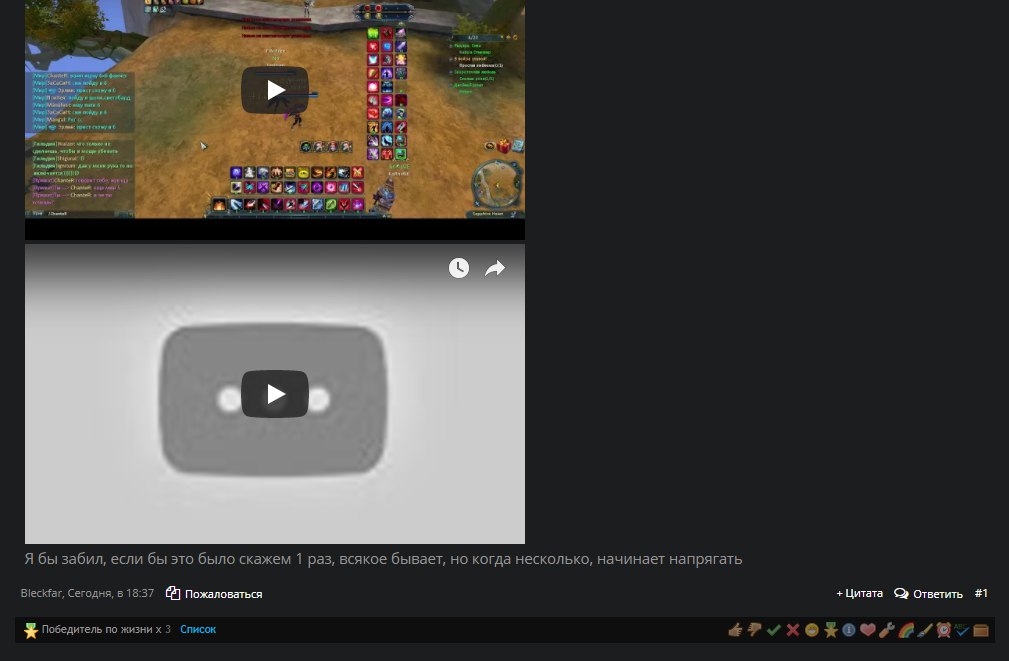Report the post via Пожаловаться
The image size is (1009, 661).
pos(214,593)
